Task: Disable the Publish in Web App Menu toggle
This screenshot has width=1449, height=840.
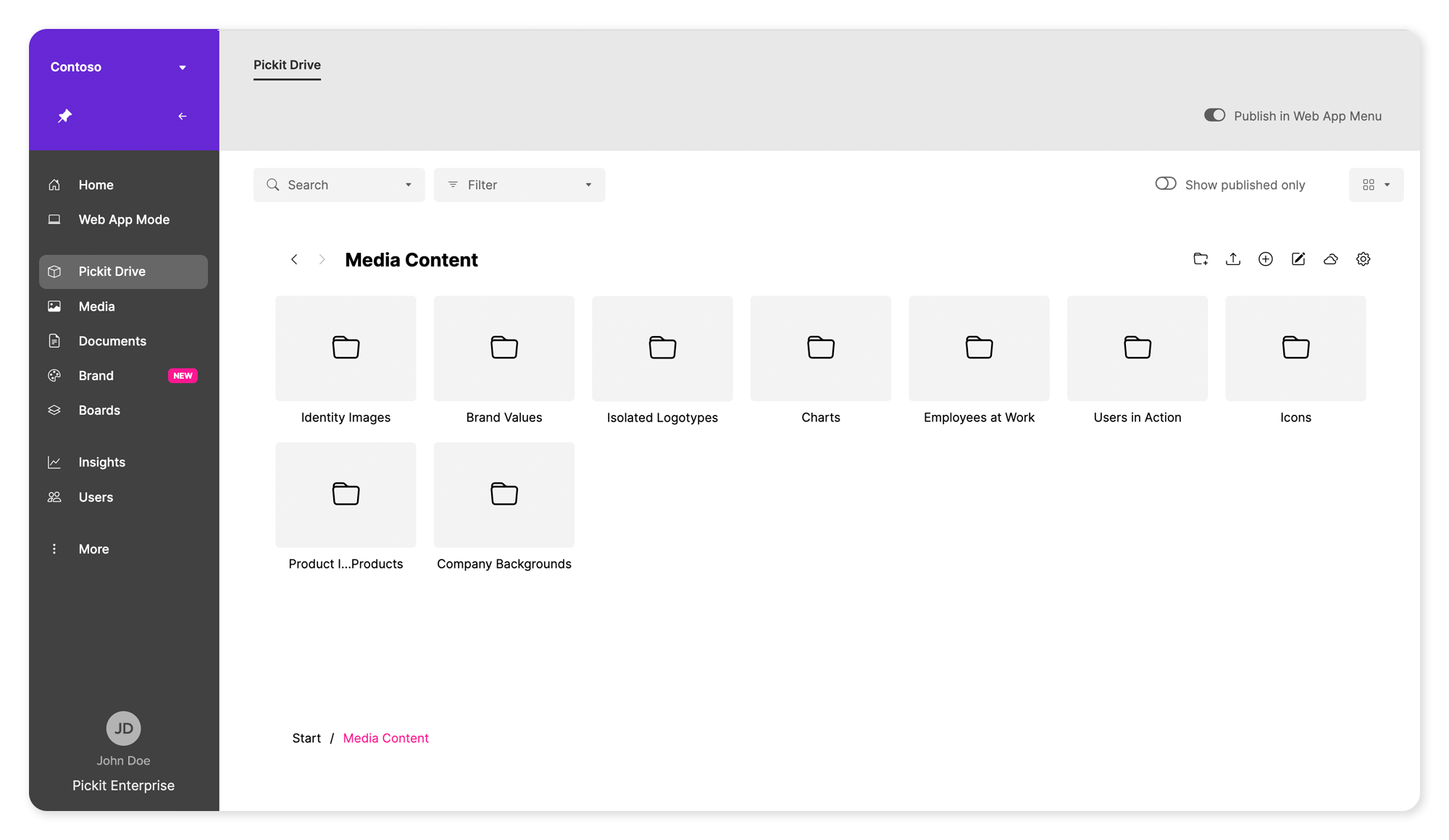Action: 1214,114
